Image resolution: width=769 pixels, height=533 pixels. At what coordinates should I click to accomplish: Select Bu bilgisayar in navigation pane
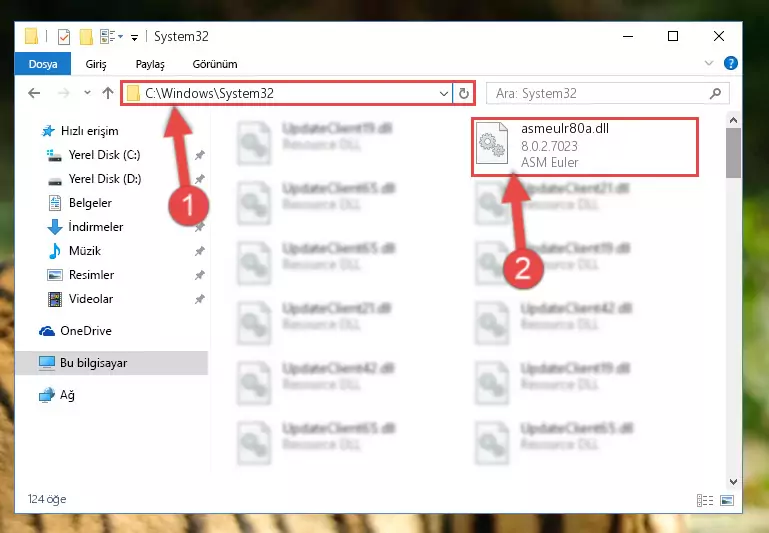(x=111, y=363)
